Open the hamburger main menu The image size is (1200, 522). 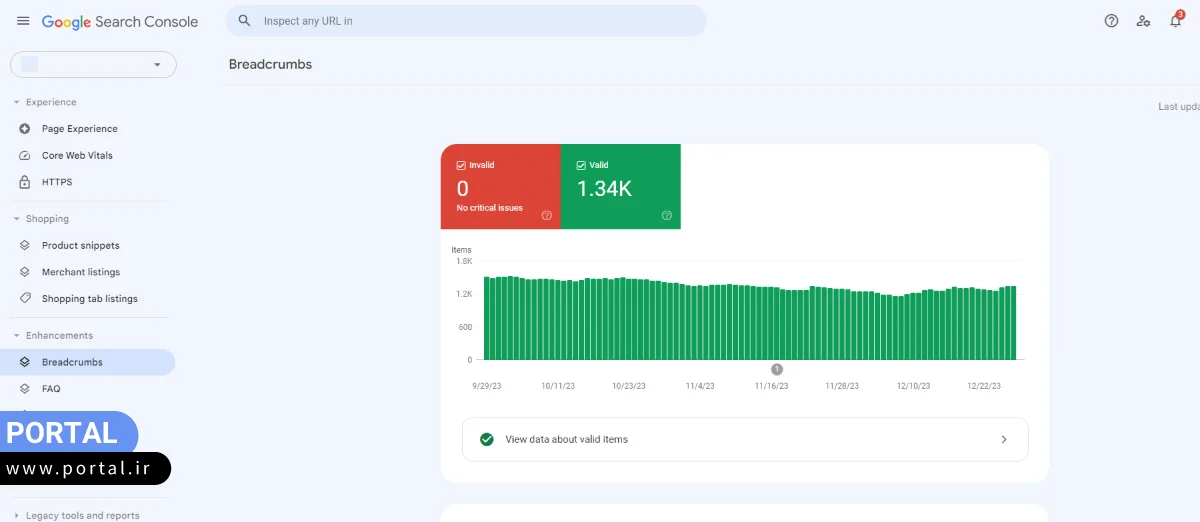[x=23, y=21]
